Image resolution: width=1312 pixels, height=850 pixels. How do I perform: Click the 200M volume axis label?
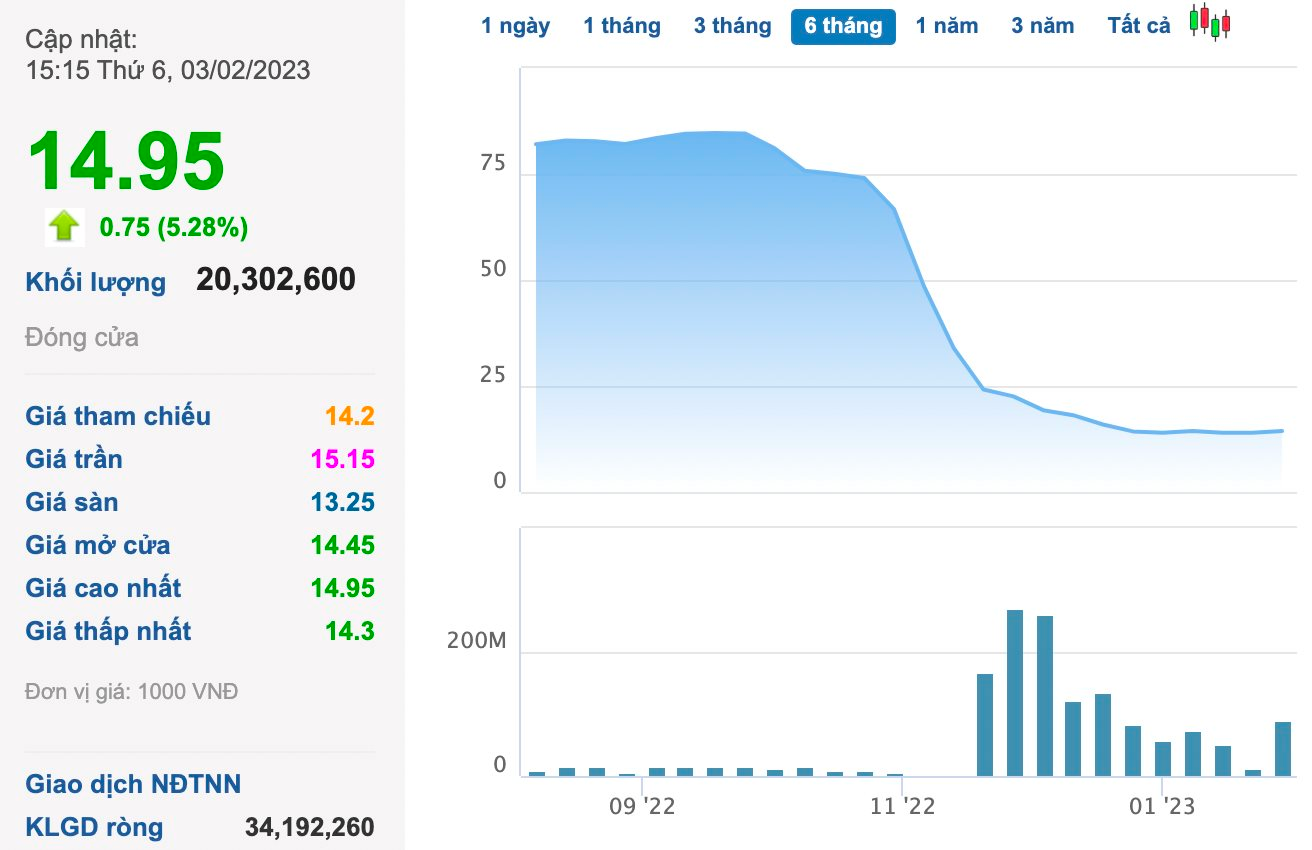pyautogui.click(x=477, y=642)
